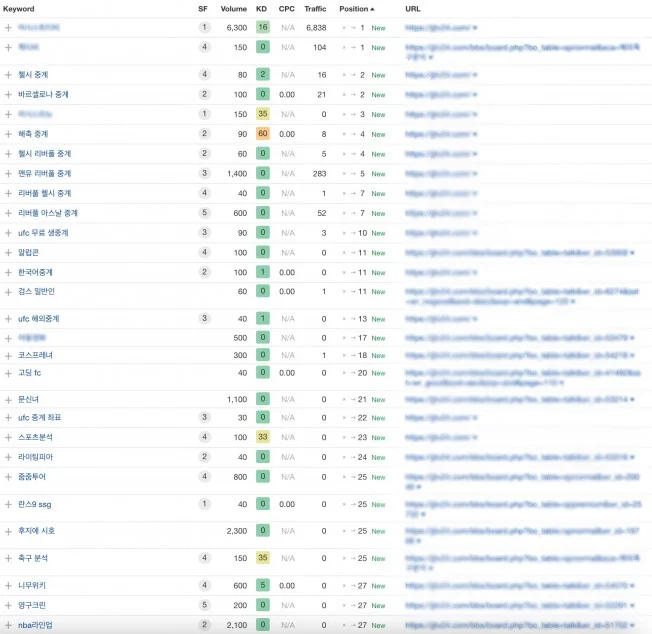Sort by Traffic column header
The image size is (652, 634).
(315, 9)
